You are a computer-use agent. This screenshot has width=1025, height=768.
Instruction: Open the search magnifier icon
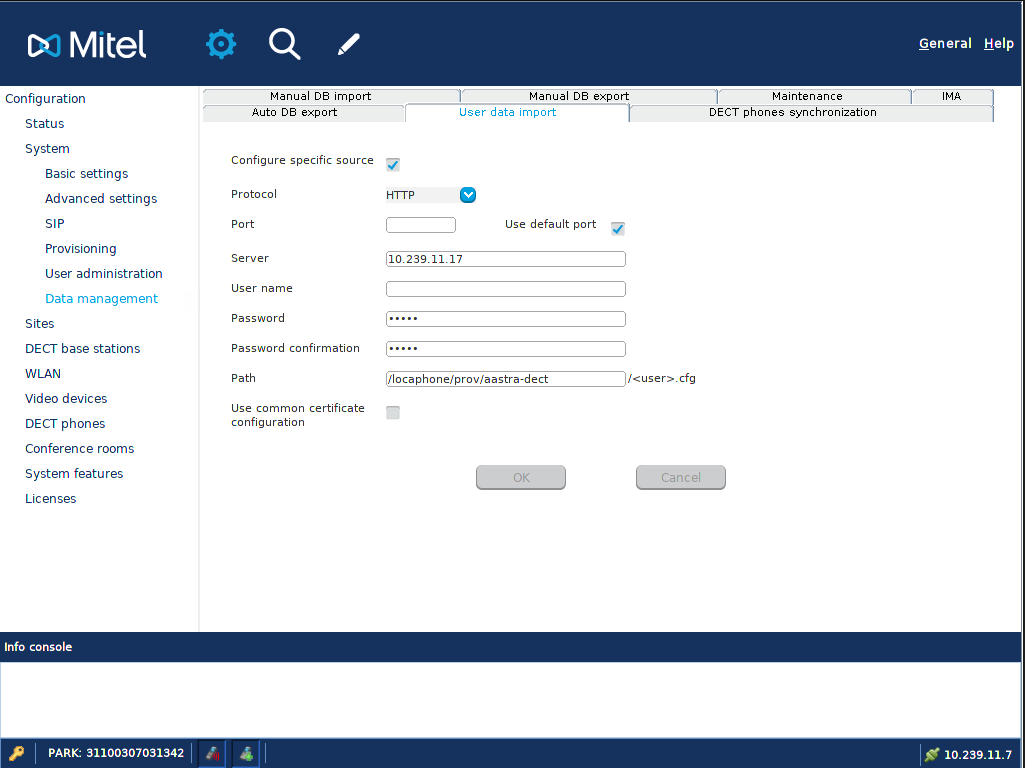(x=284, y=44)
